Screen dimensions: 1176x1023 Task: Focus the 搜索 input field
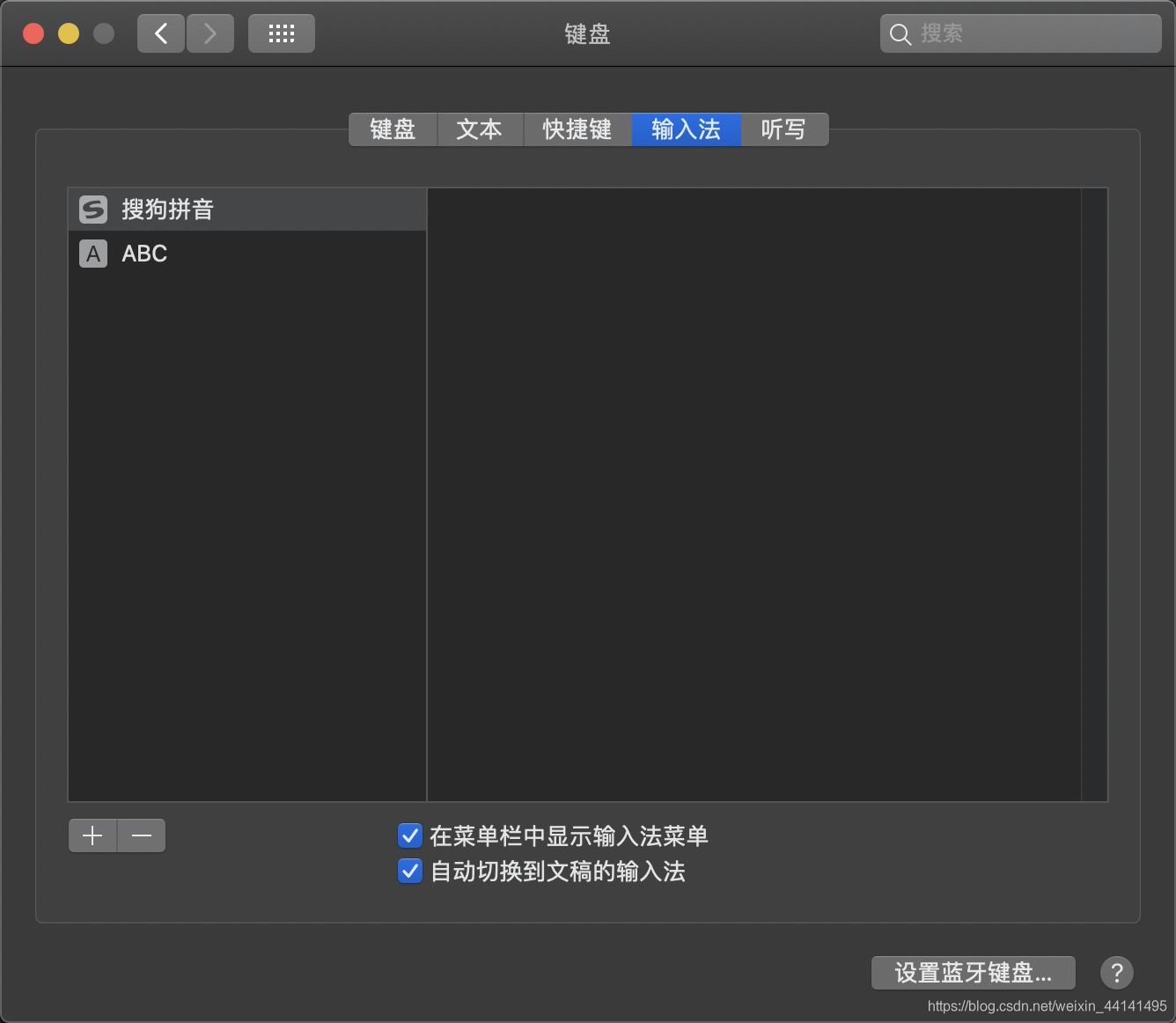(1021, 34)
